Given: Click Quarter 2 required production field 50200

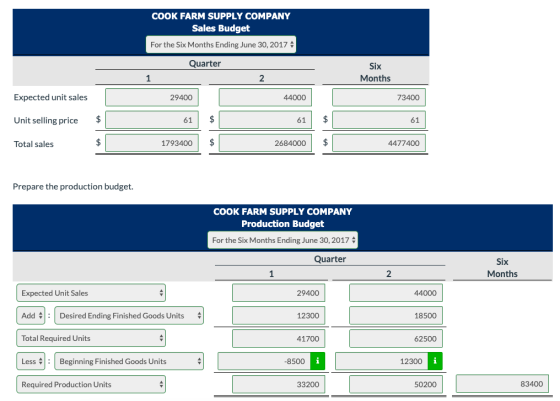Looking at the screenshot, I should pyautogui.click(x=396, y=384).
